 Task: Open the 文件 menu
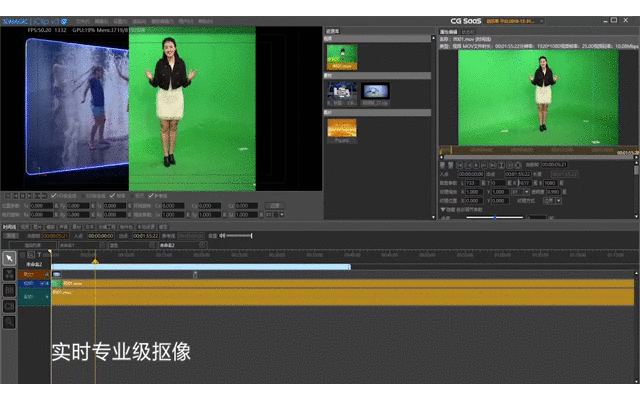pyautogui.click(x=82, y=21)
